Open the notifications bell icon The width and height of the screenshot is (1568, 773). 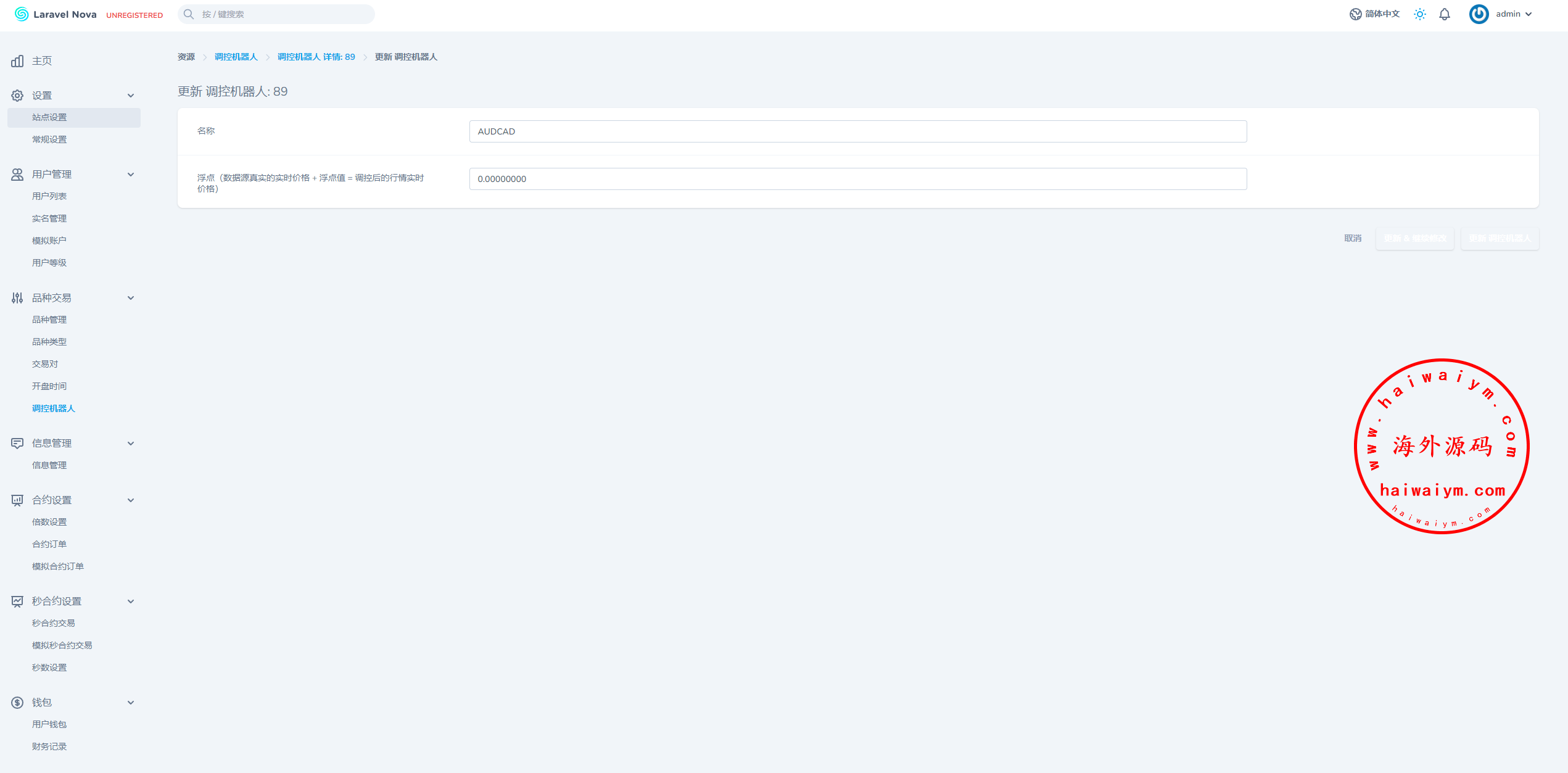1445,14
